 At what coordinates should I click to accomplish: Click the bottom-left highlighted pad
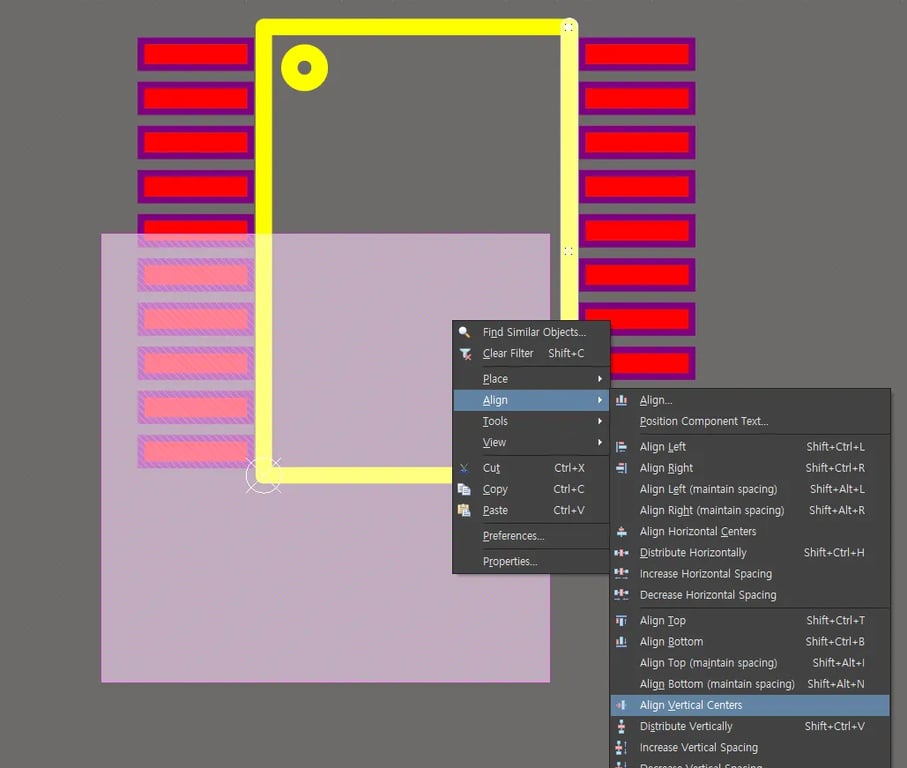(196, 452)
